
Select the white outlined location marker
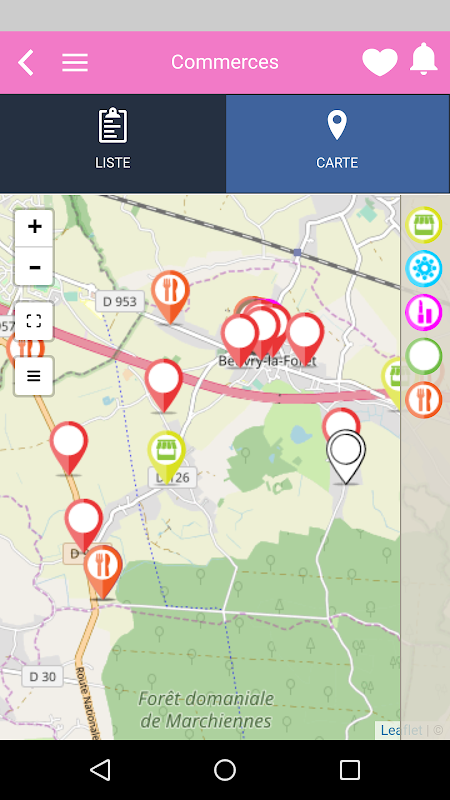pos(346,455)
